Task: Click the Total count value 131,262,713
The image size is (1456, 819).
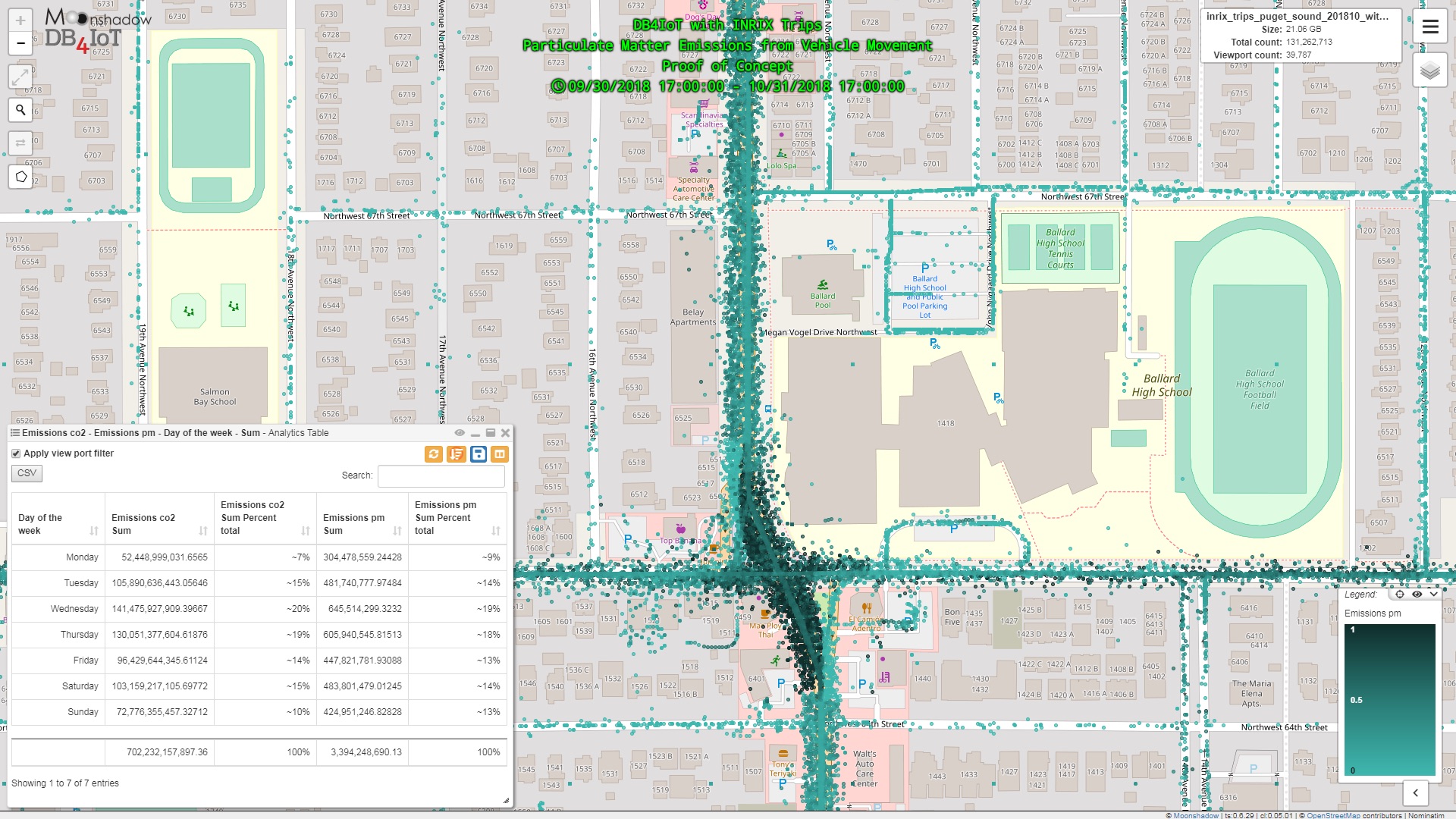Action: (1309, 42)
